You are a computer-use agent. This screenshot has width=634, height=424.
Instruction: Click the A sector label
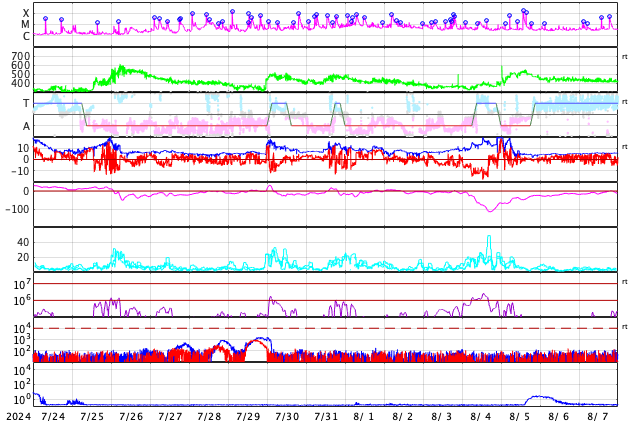(x=26, y=127)
